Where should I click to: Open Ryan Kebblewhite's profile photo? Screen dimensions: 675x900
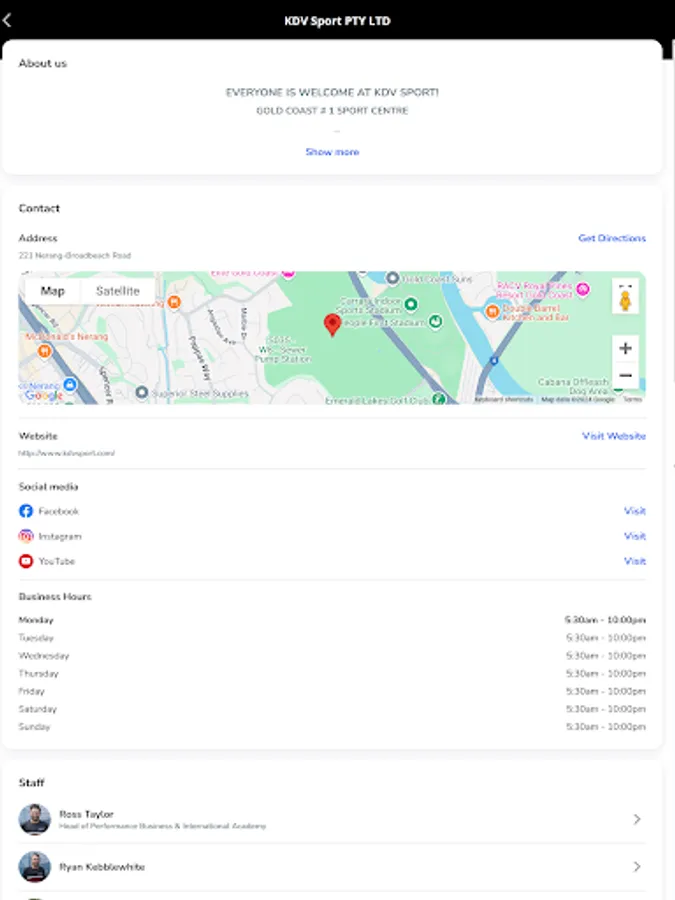coord(35,867)
